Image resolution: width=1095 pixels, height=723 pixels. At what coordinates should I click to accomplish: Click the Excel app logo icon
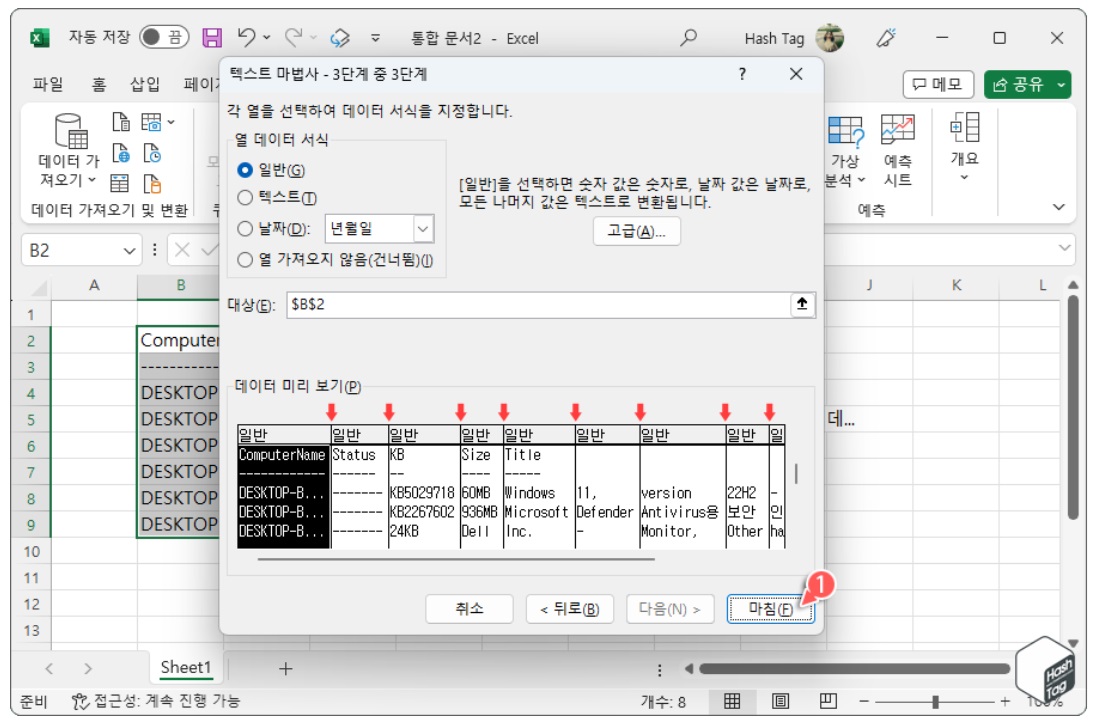click(x=40, y=38)
